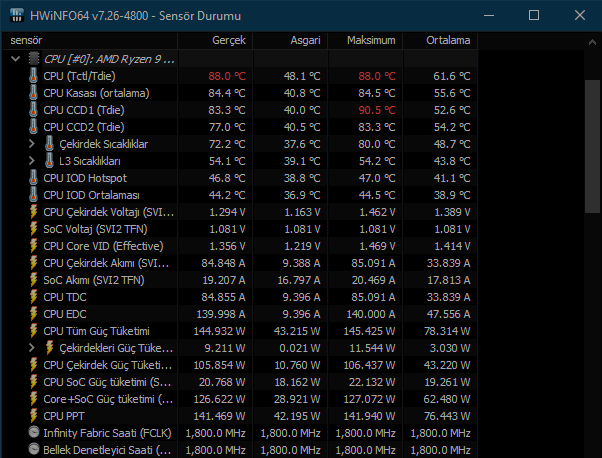Screen dimensions: 602x458
Task: Click the 'Gerçek' column header
Action: (215, 40)
